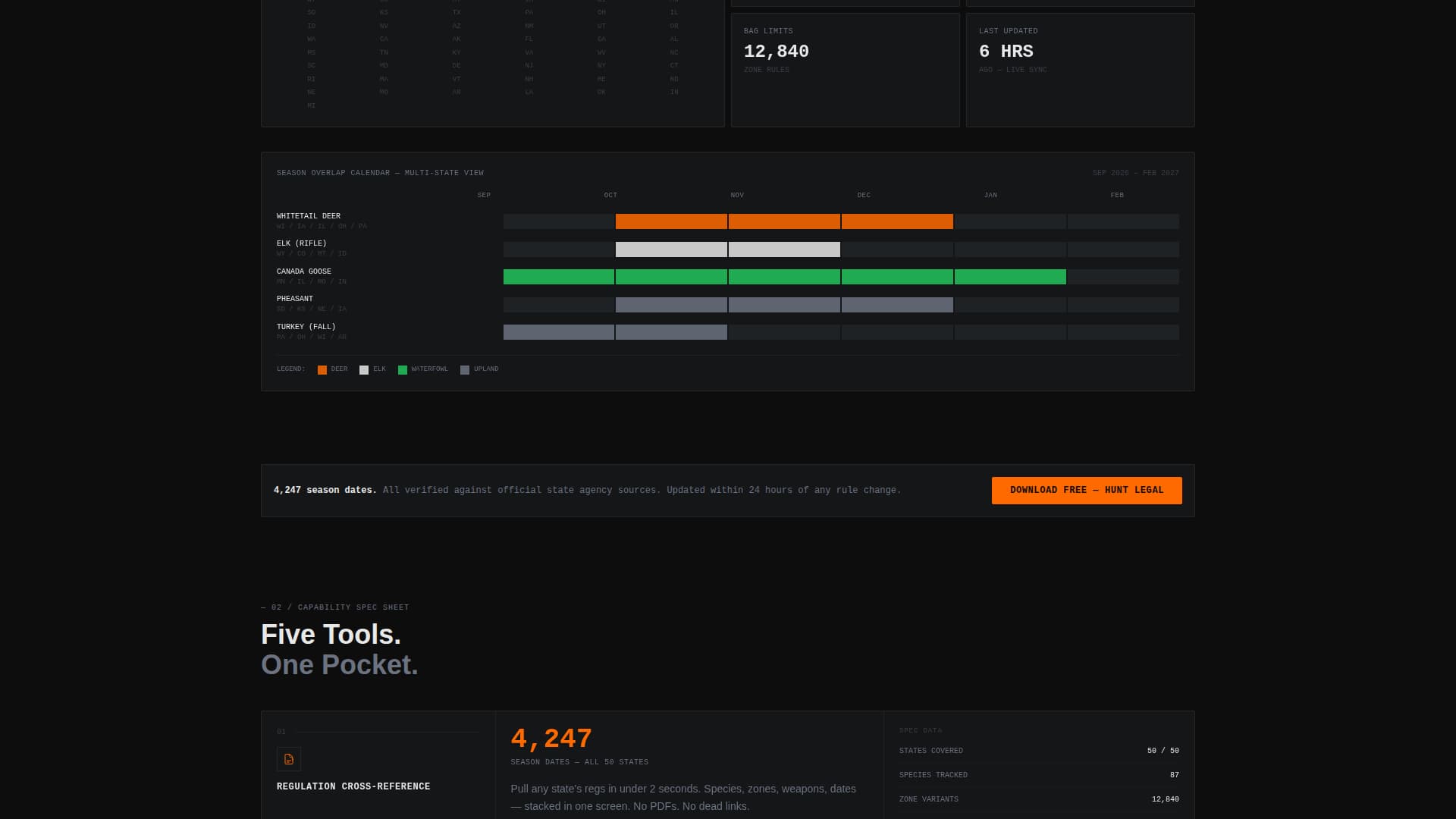Click the orange Whitetail Deer October bar
Screen dimensions: 1456x819
click(671, 221)
